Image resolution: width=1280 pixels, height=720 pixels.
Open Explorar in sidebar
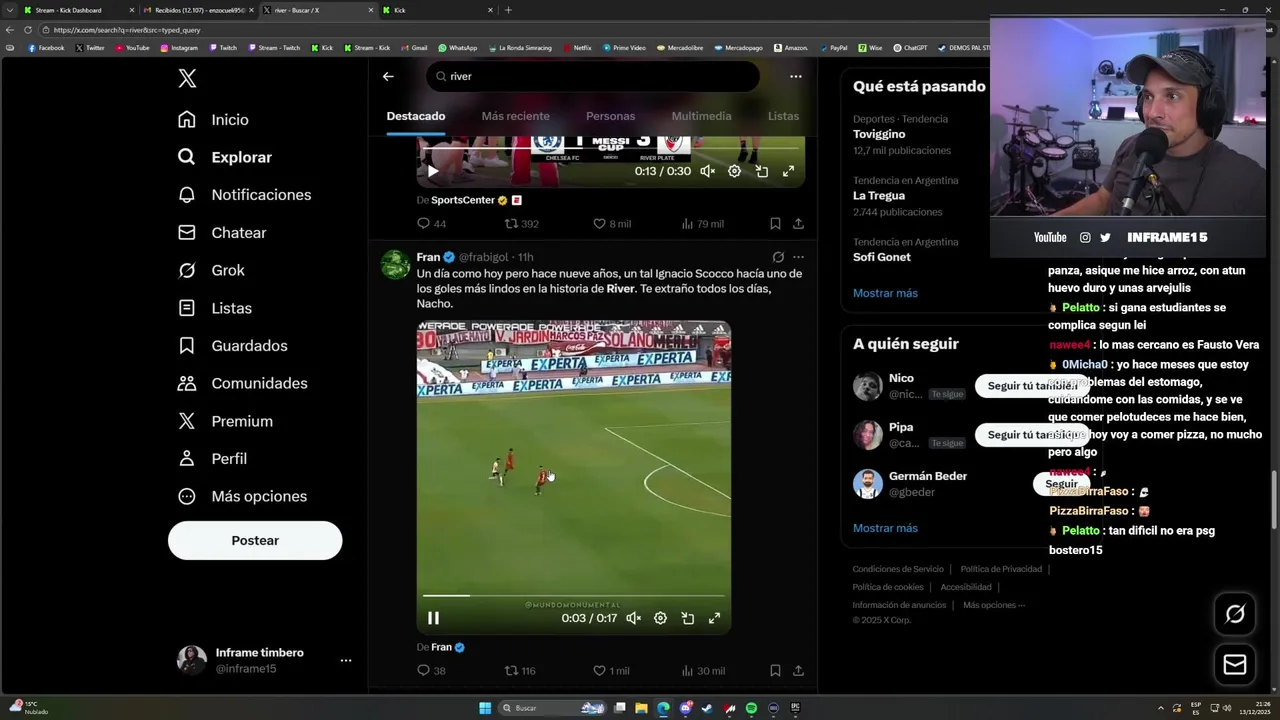click(x=224, y=157)
